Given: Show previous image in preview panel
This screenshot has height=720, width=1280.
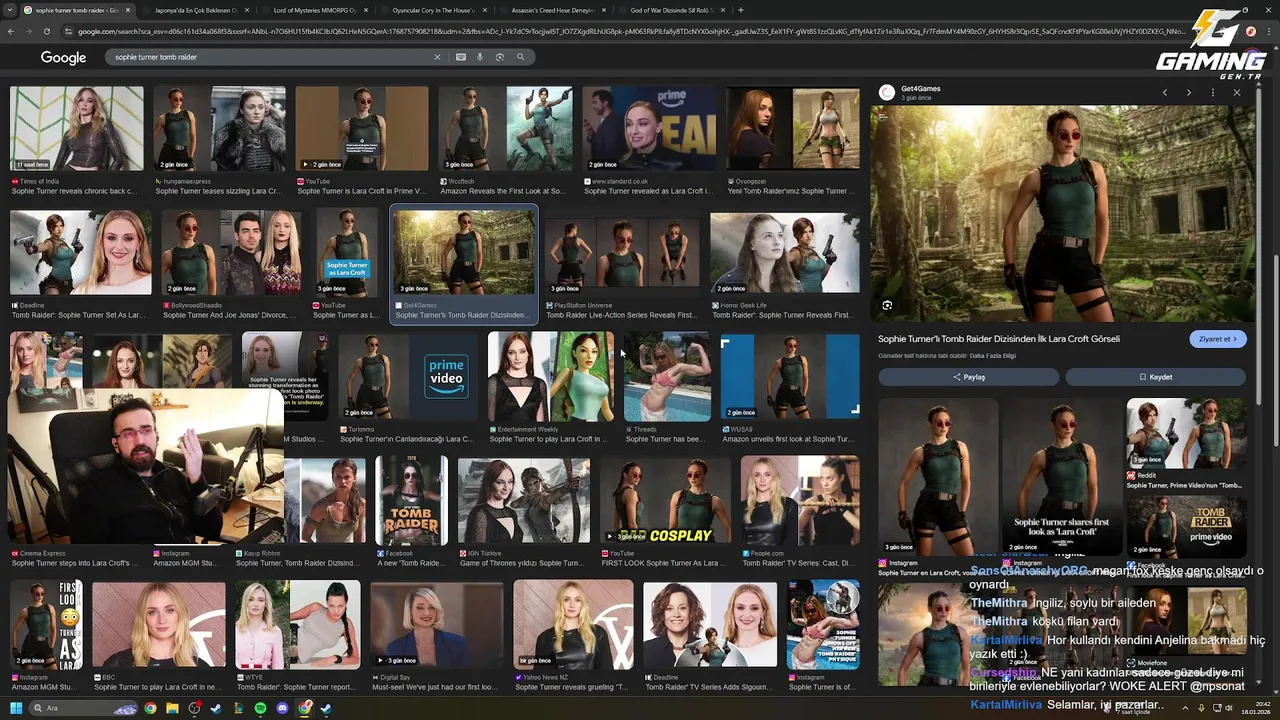Looking at the screenshot, I should pyautogui.click(x=1164, y=92).
